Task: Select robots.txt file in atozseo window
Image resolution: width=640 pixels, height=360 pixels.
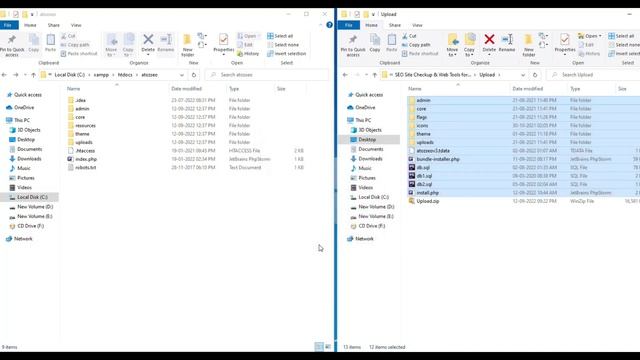Action: pos(85,167)
